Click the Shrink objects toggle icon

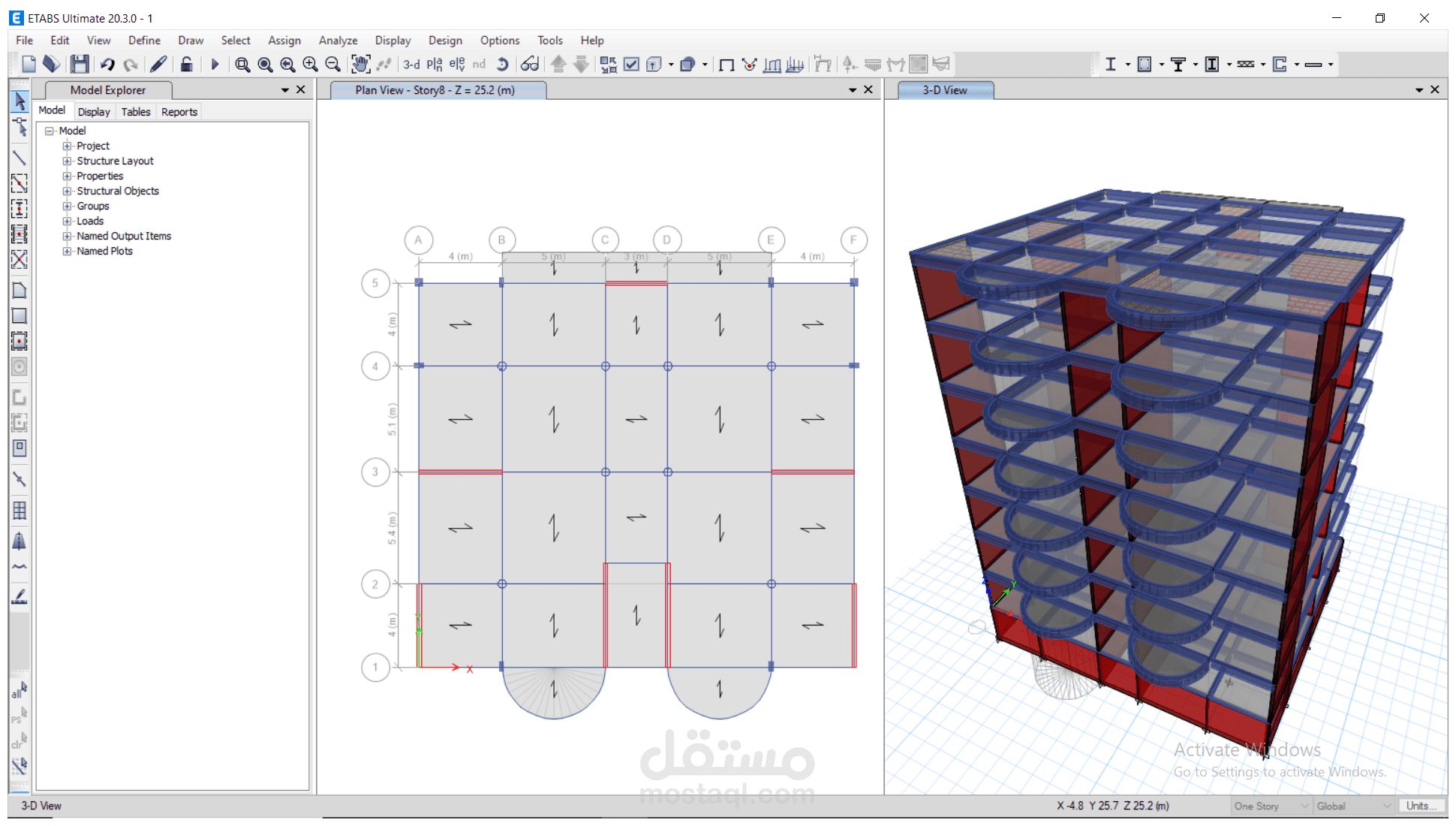(x=609, y=65)
